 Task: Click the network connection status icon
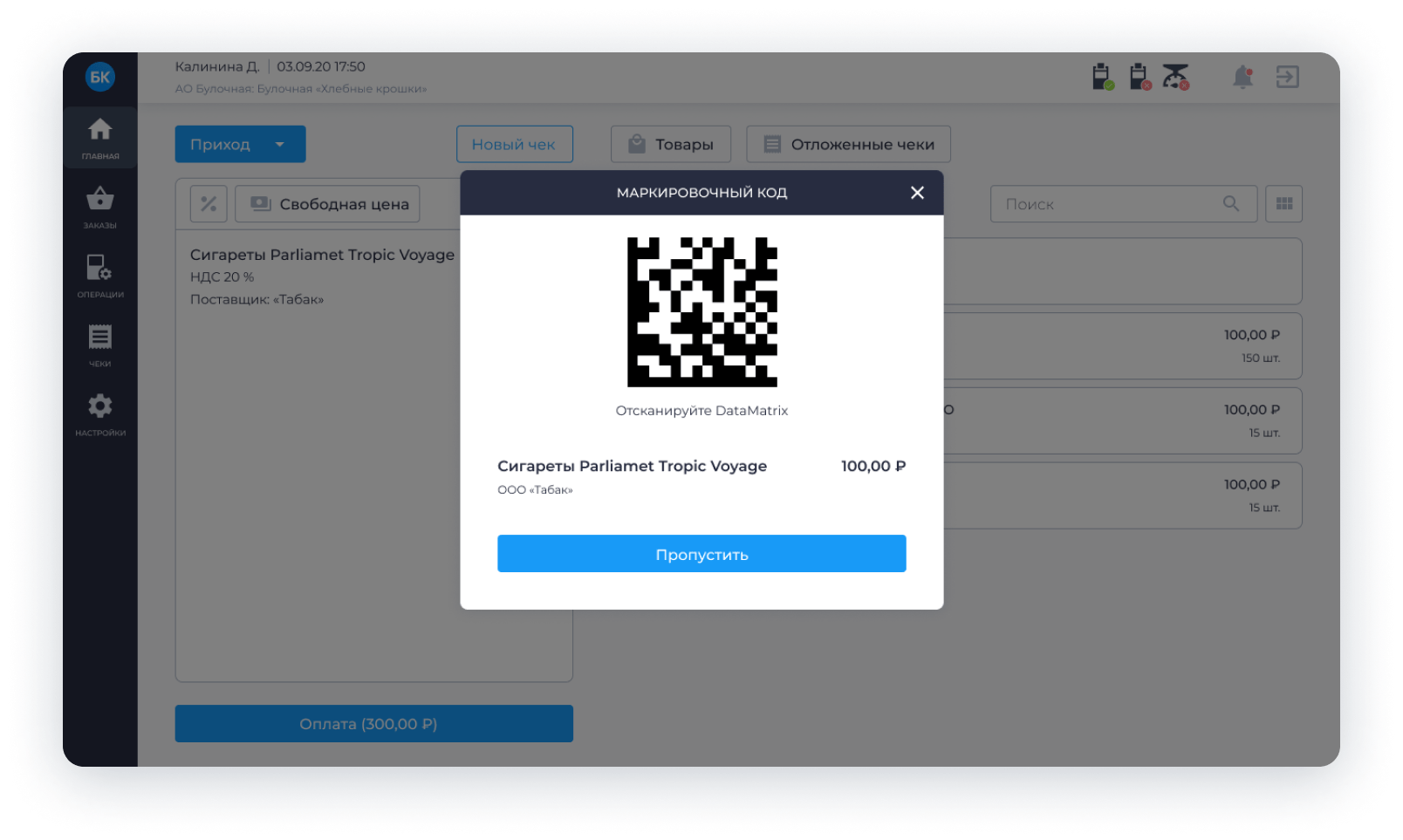pos(1176,77)
